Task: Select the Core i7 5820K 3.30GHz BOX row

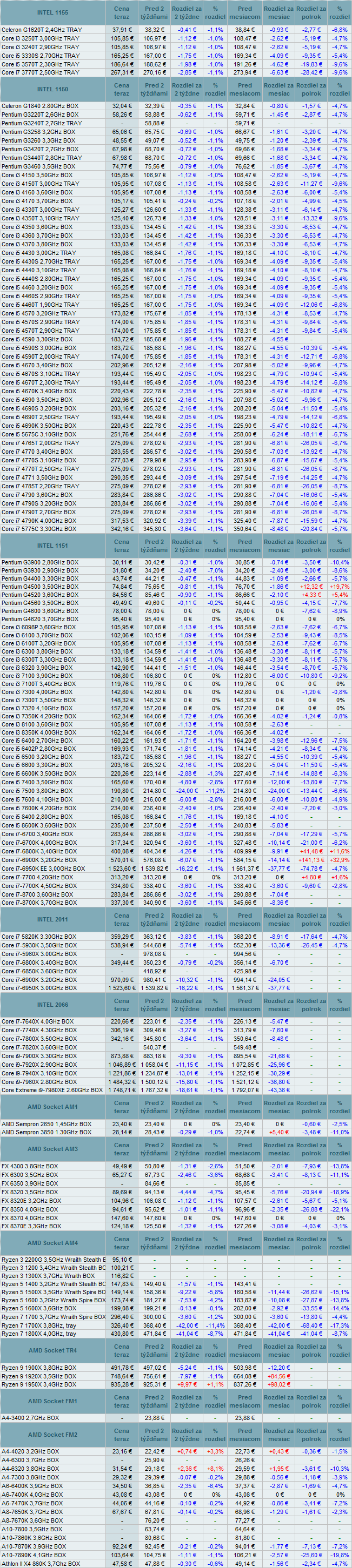Action: point(176,937)
